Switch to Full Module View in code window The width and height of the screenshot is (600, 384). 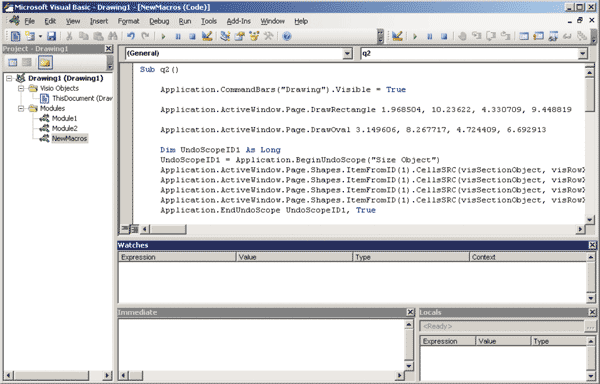[x=134, y=229]
